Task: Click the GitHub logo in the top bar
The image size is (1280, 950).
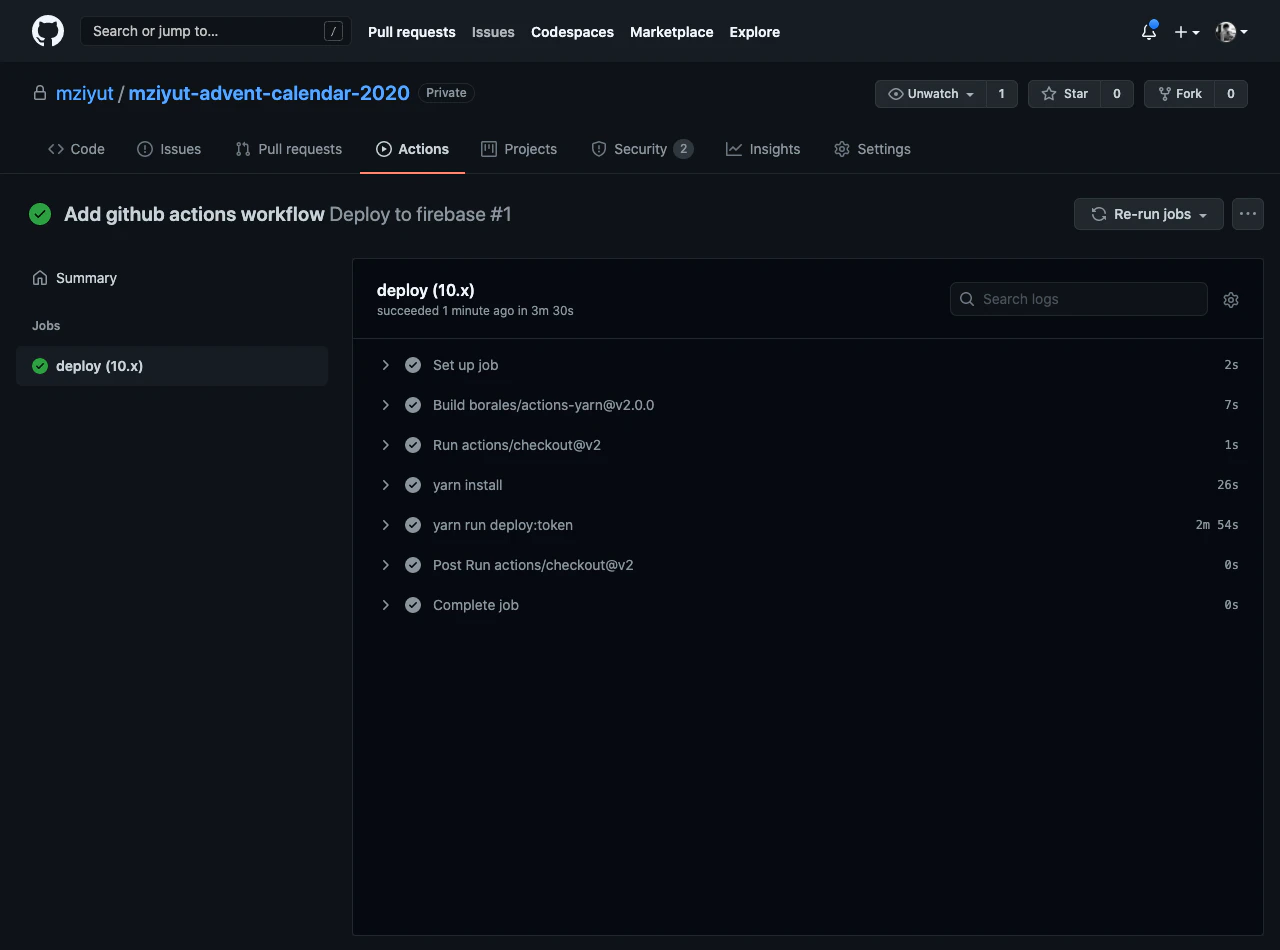Action: coord(48,30)
